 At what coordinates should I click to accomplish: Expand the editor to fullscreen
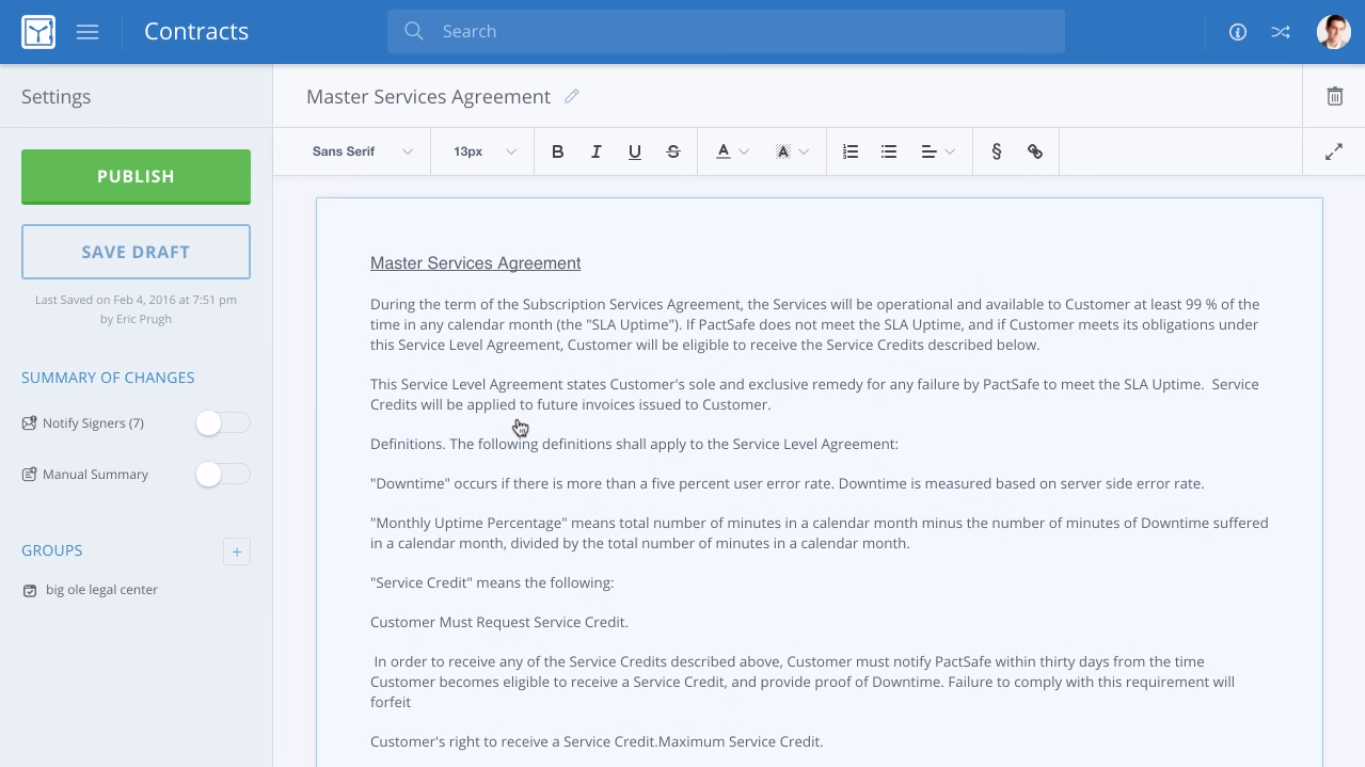click(x=1334, y=152)
